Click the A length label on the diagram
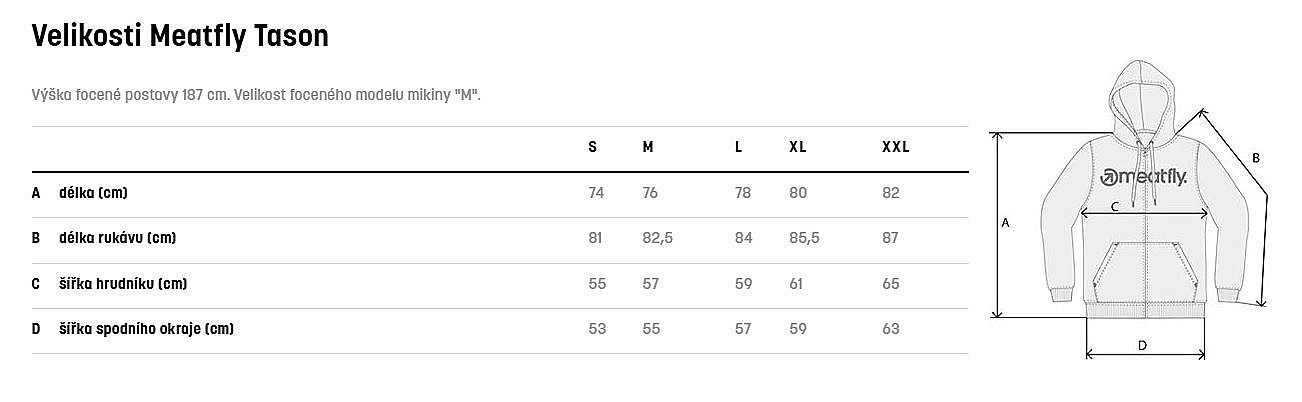Image resolution: width=1302 pixels, height=402 pixels. pyautogui.click(x=1005, y=224)
